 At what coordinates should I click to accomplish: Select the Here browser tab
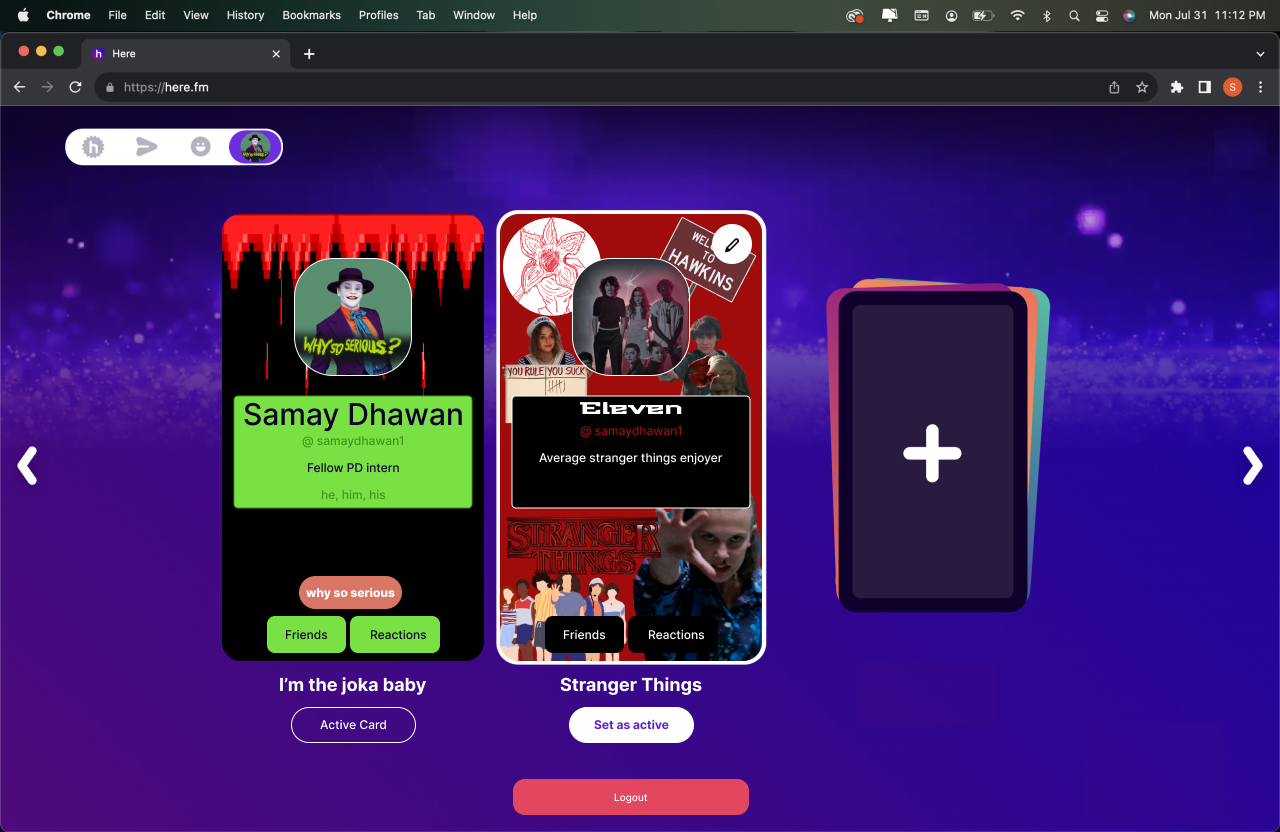point(186,54)
